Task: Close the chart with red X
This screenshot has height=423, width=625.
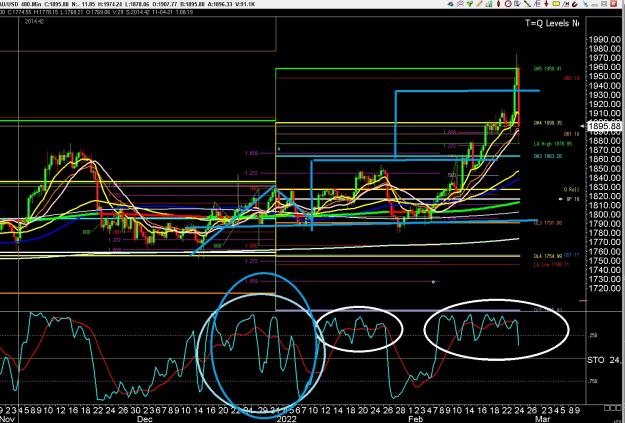Action: (614, 4)
